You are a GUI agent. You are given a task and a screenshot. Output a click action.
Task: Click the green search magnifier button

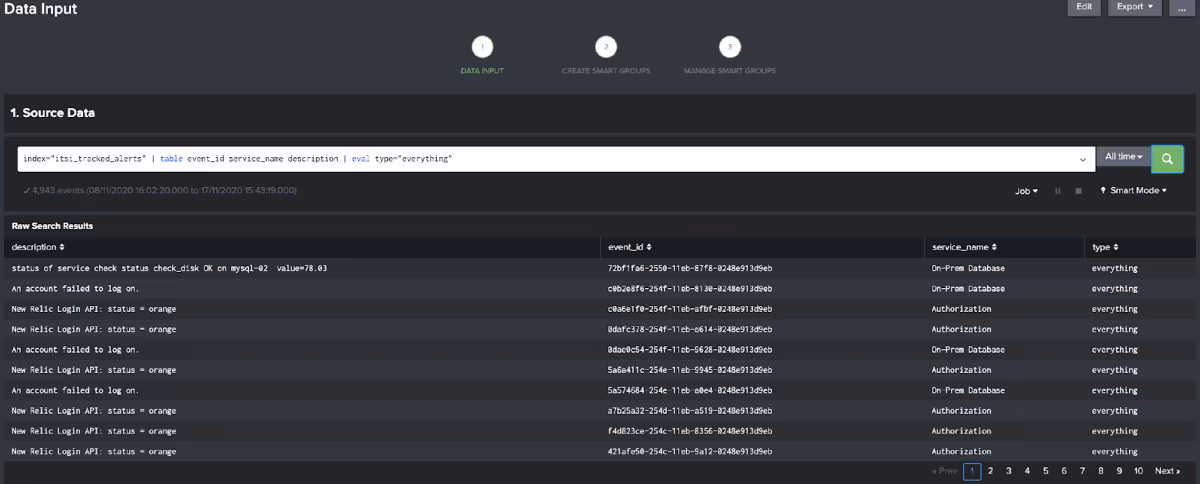click(x=1168, y=158)
